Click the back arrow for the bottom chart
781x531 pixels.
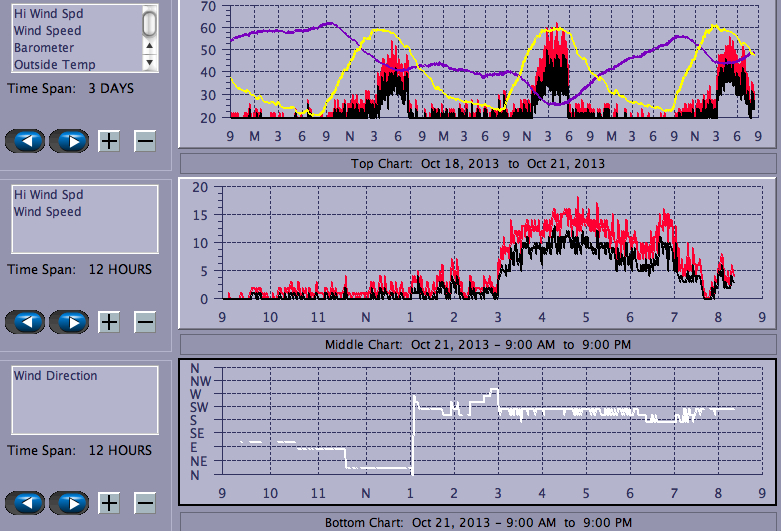pyautogui.click(x=27, y=503)
